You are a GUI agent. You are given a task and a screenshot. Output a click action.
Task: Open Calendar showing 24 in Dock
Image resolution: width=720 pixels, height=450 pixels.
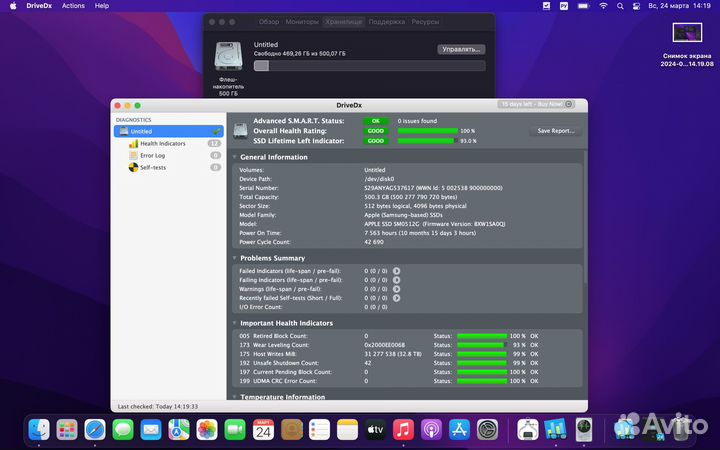pyautogui.click(x=263, y=430)
